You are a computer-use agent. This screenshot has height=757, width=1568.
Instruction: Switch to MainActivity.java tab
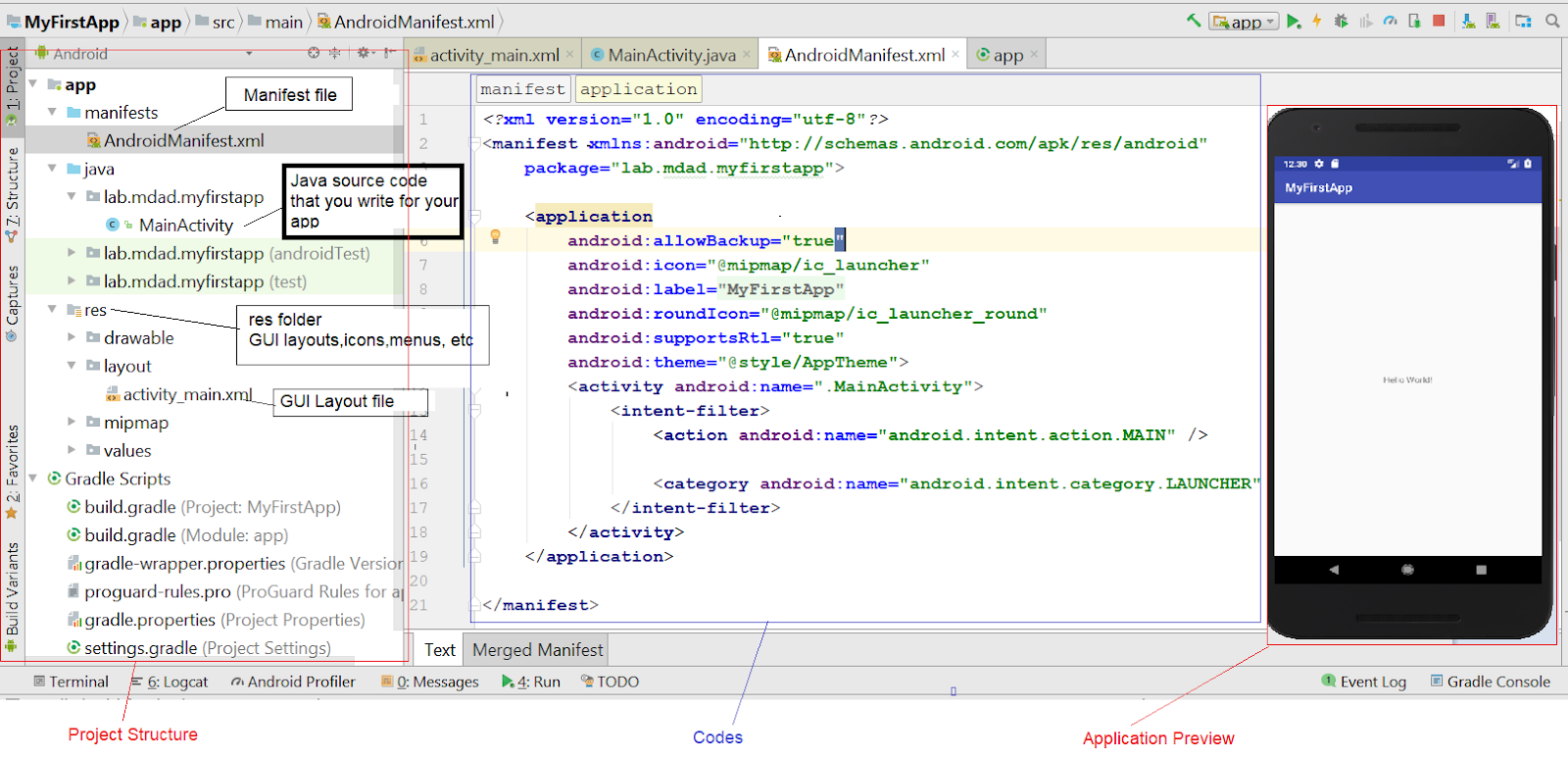pyautogui.click(x=671, y=55)
